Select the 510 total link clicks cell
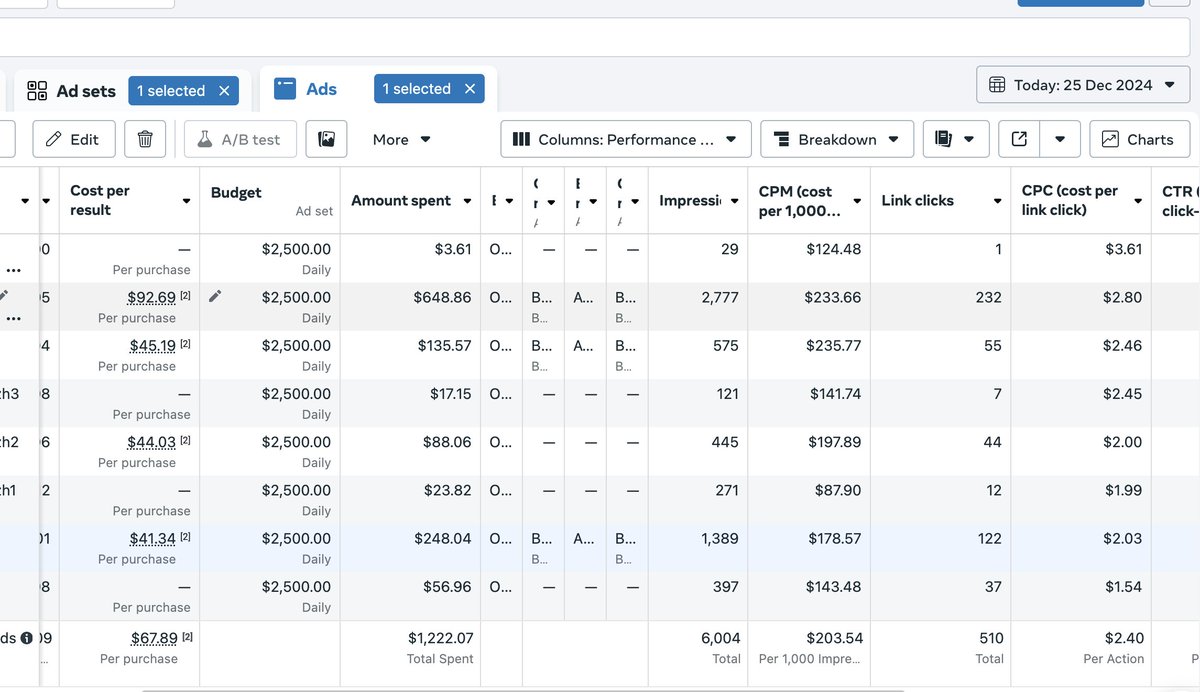 (x=989, y=637)
